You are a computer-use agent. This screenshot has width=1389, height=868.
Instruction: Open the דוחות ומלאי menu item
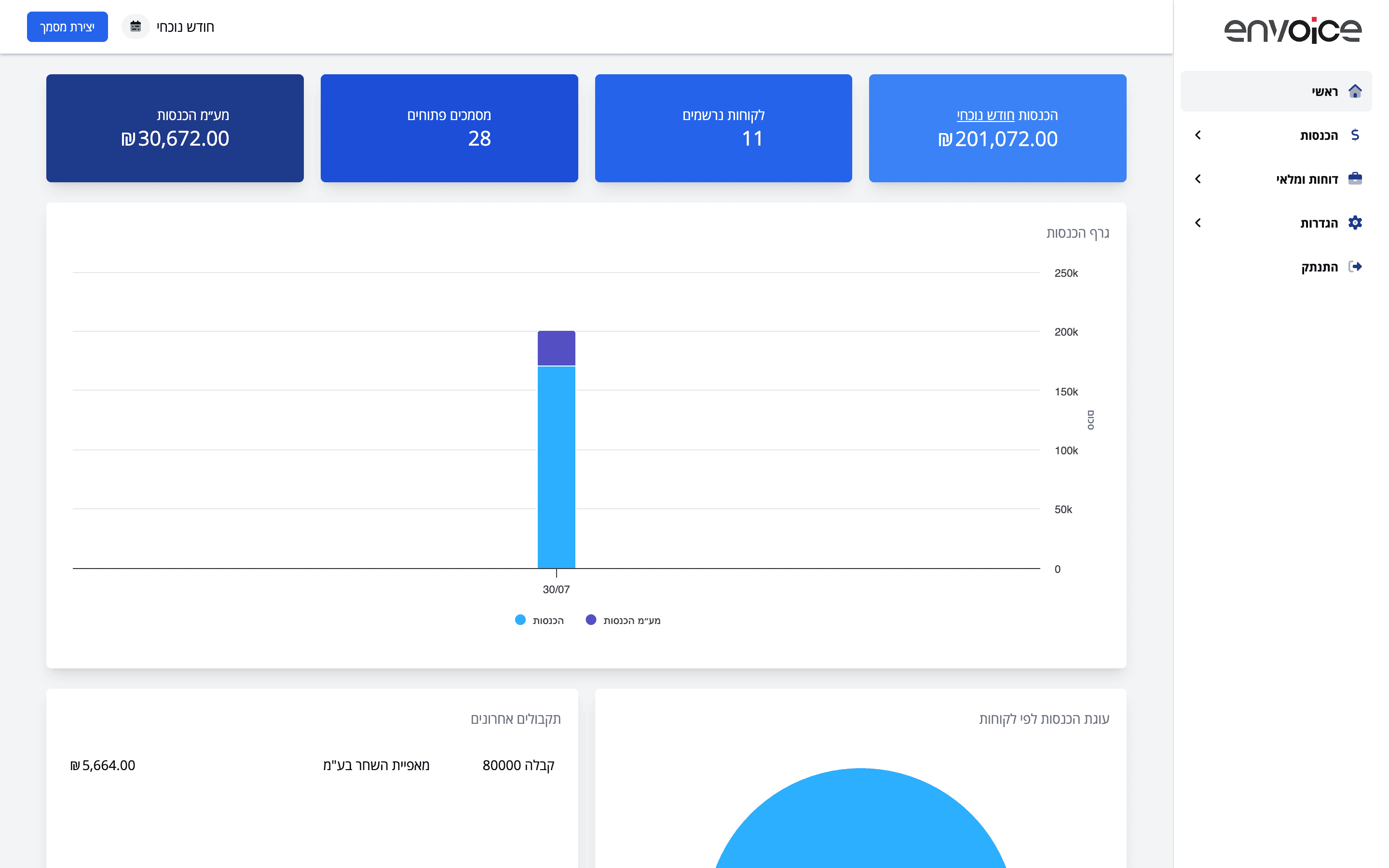tap(1276, 178)
